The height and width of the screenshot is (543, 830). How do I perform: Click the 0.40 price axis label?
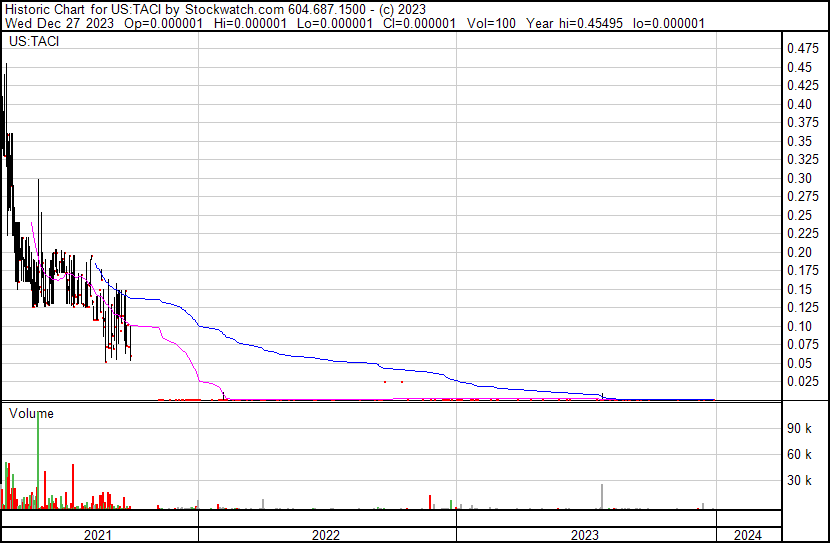tap(799, 104)
